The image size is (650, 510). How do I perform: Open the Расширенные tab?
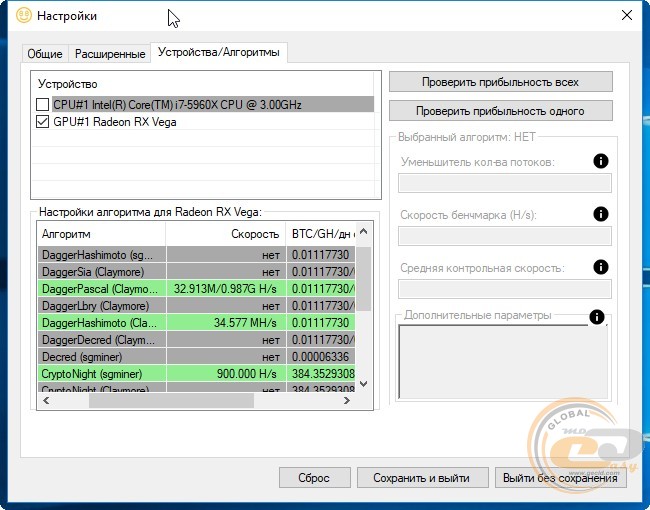click(110, 53)
